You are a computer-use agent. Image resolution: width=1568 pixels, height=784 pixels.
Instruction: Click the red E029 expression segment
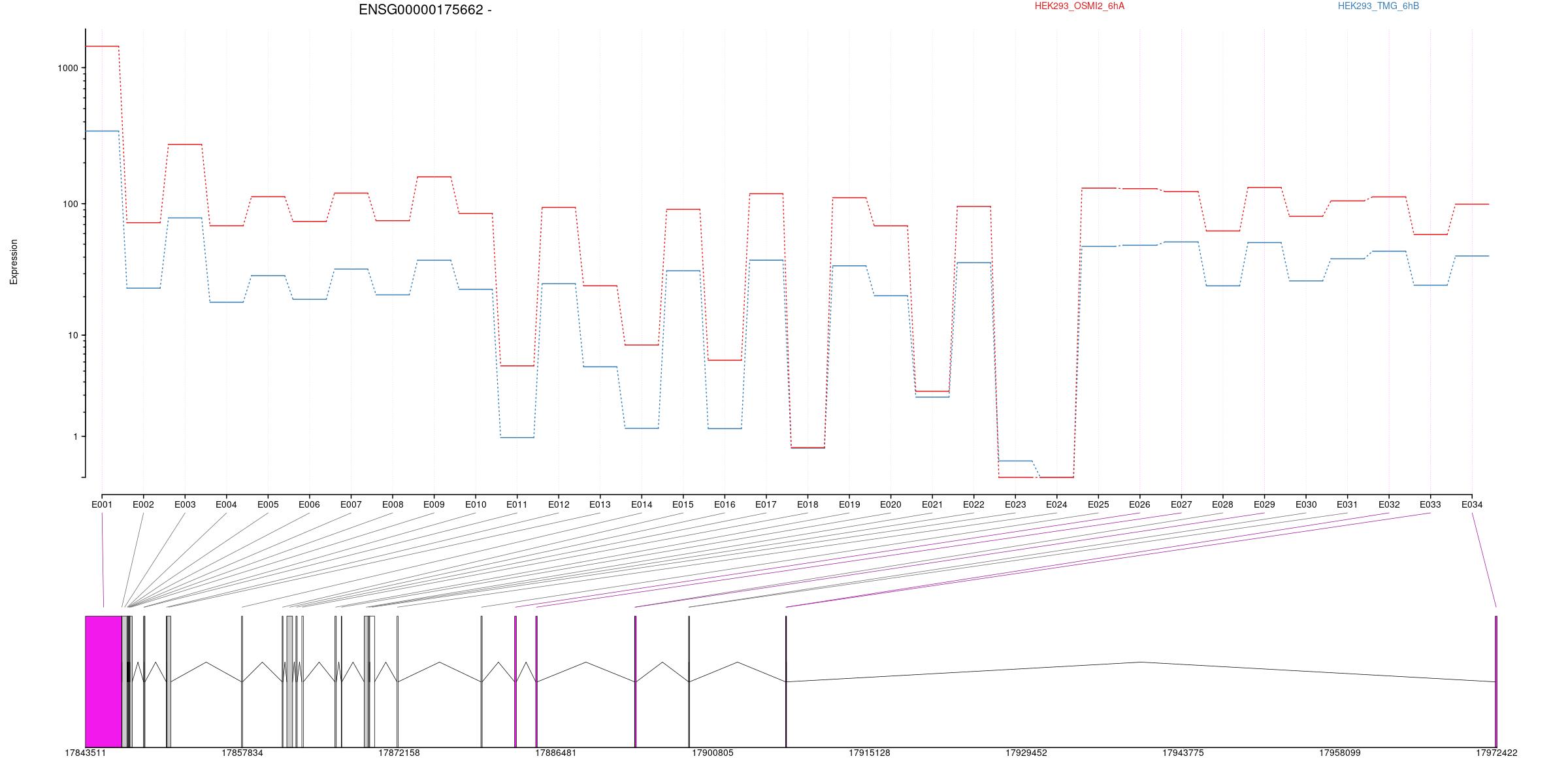(x=1264, y=188)
